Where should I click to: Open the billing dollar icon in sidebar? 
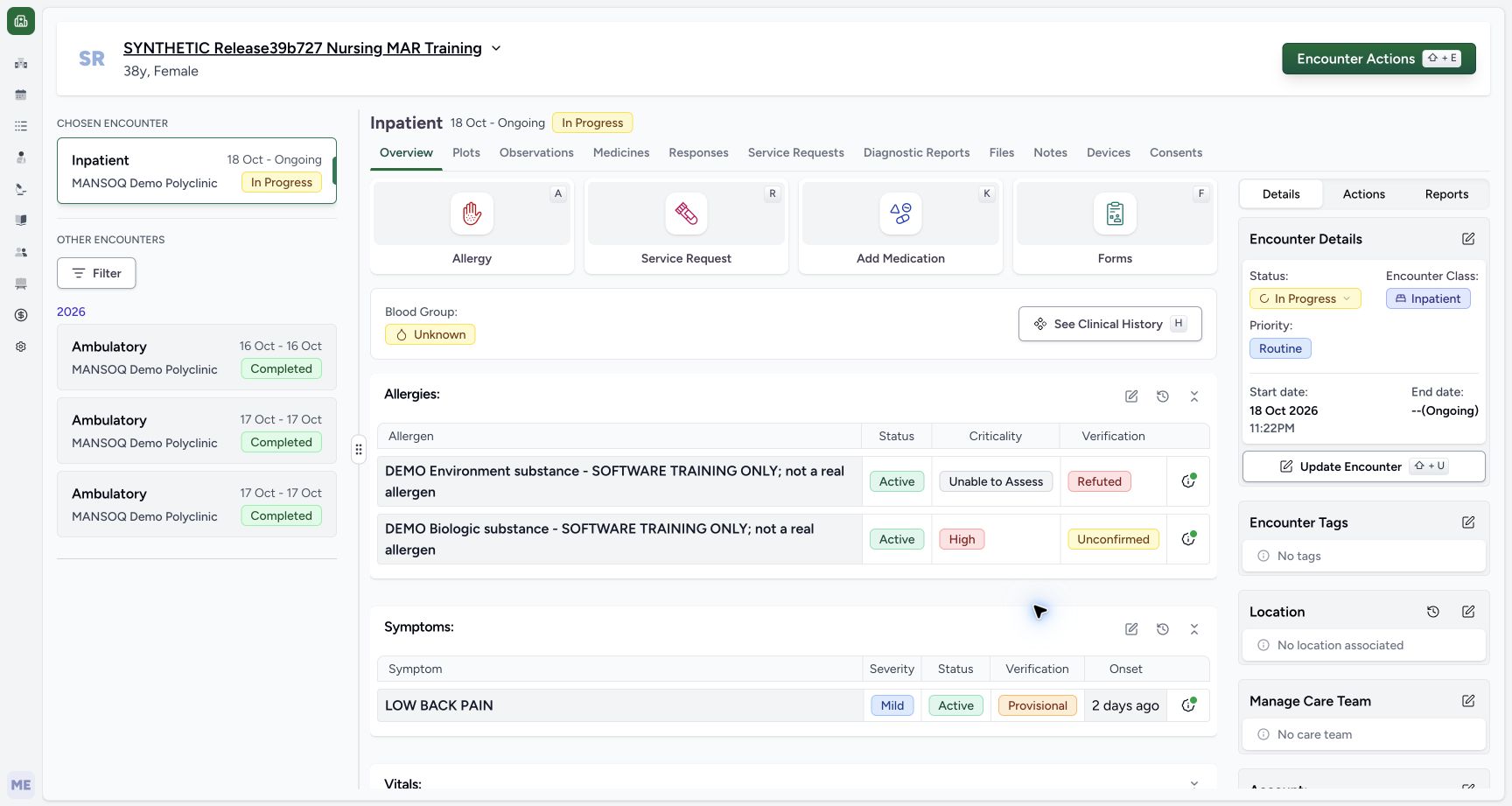21,315
